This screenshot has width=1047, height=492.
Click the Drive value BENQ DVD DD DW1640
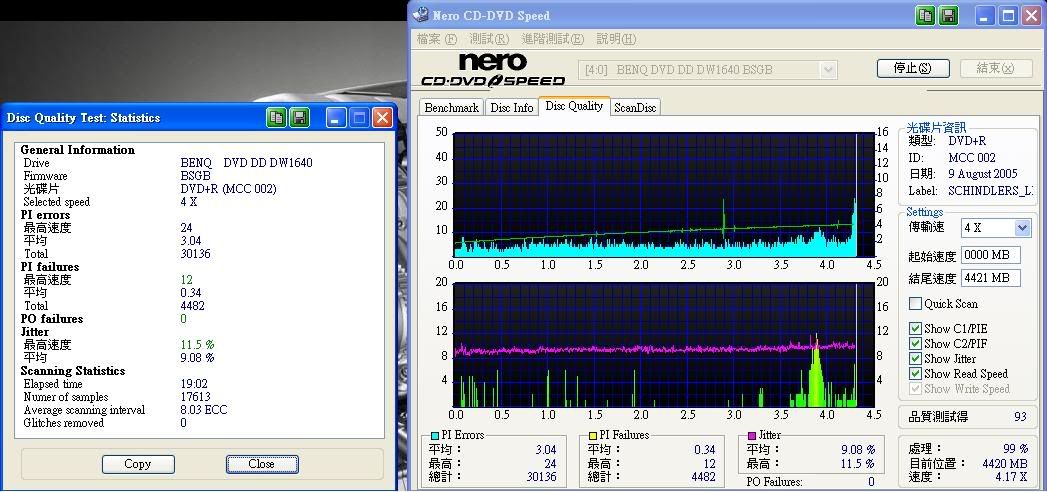[x=246, y=163]
